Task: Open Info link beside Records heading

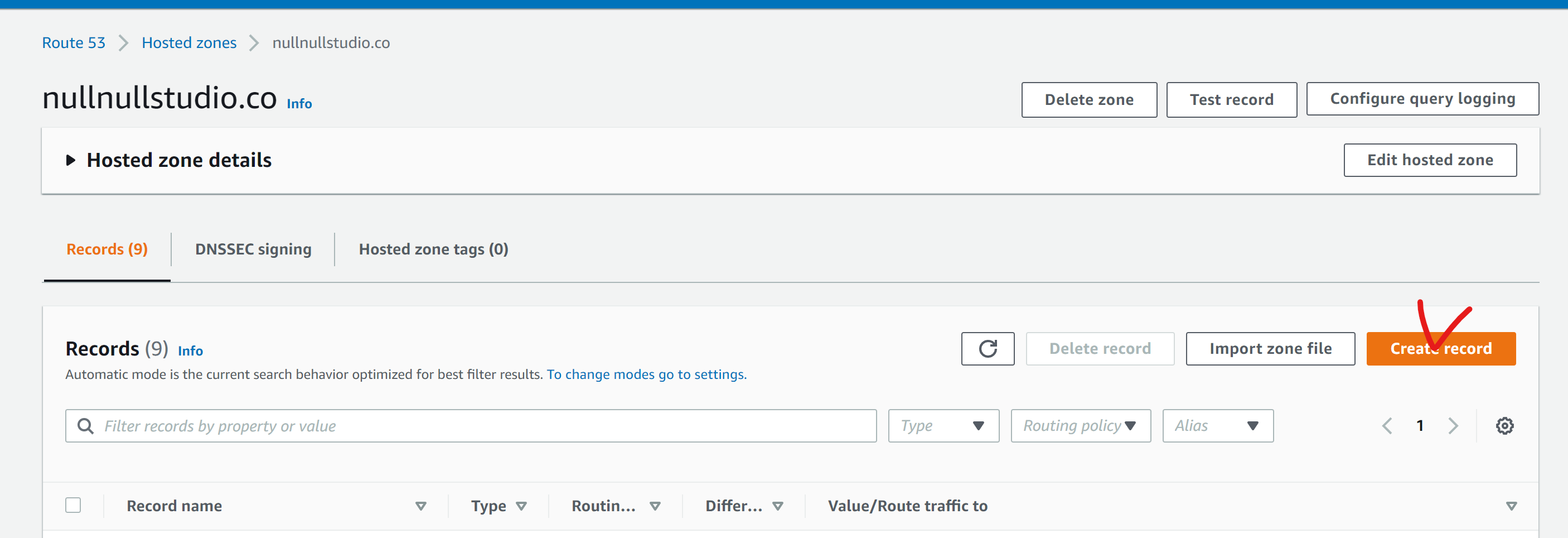Action: pos(191,350)
